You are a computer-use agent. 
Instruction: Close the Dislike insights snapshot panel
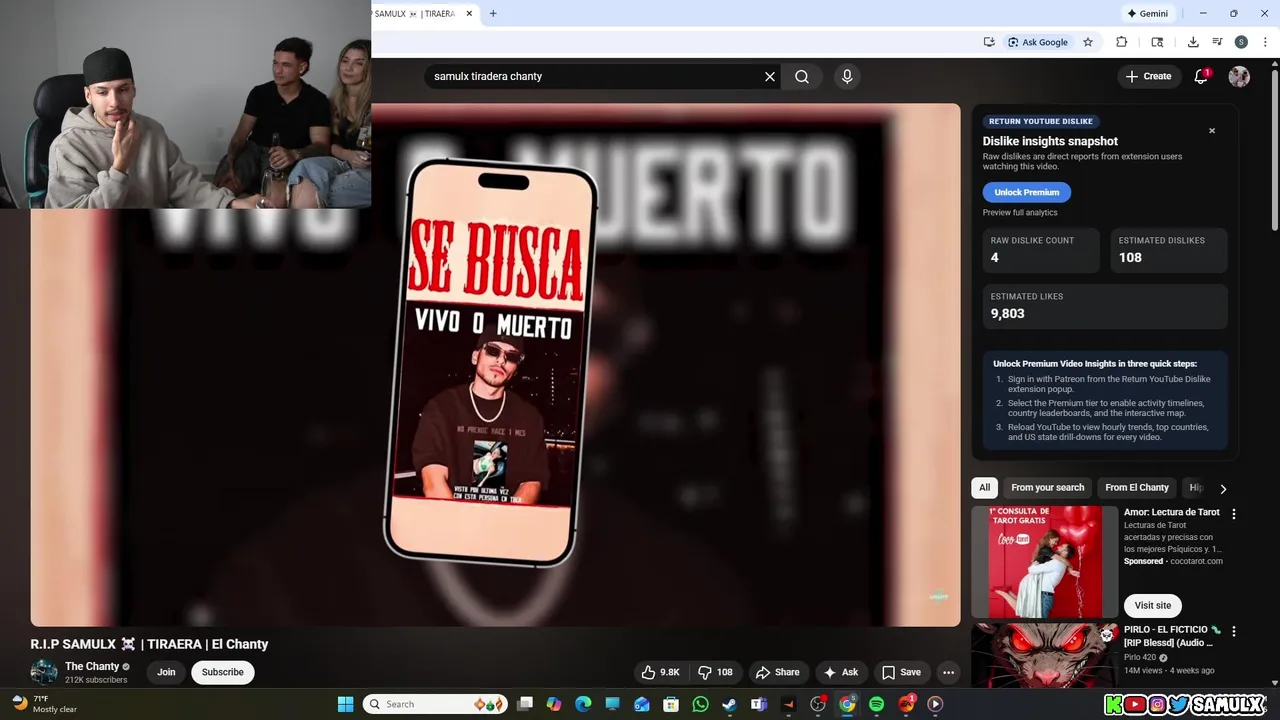click(1212, 131)
